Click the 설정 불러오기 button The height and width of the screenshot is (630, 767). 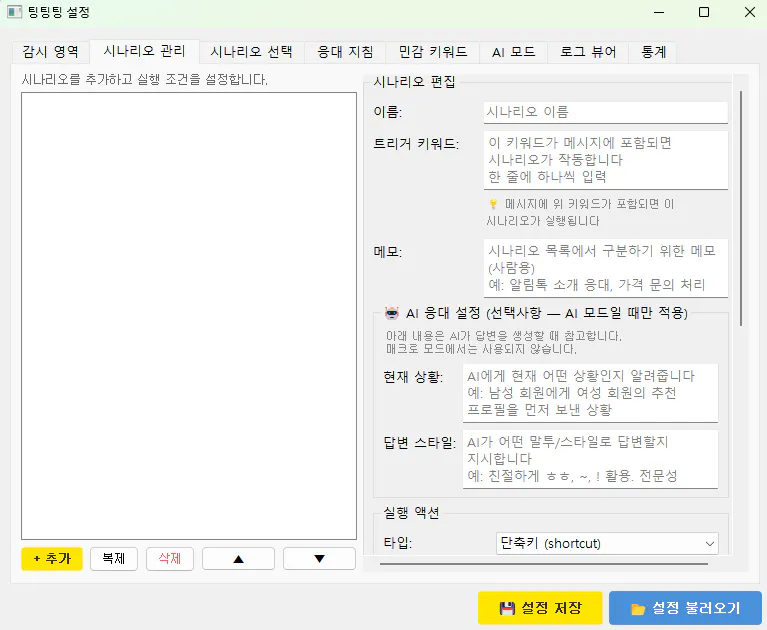pyautogui.click(x=685, y=608)
